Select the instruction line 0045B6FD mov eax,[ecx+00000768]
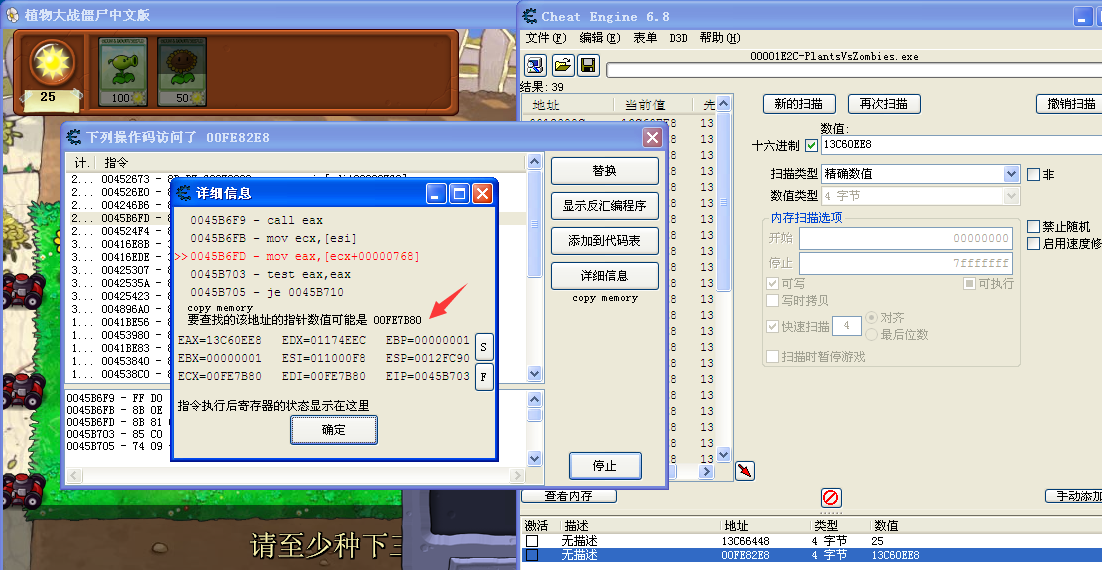1102x570 pixels. tap(304, 256)
